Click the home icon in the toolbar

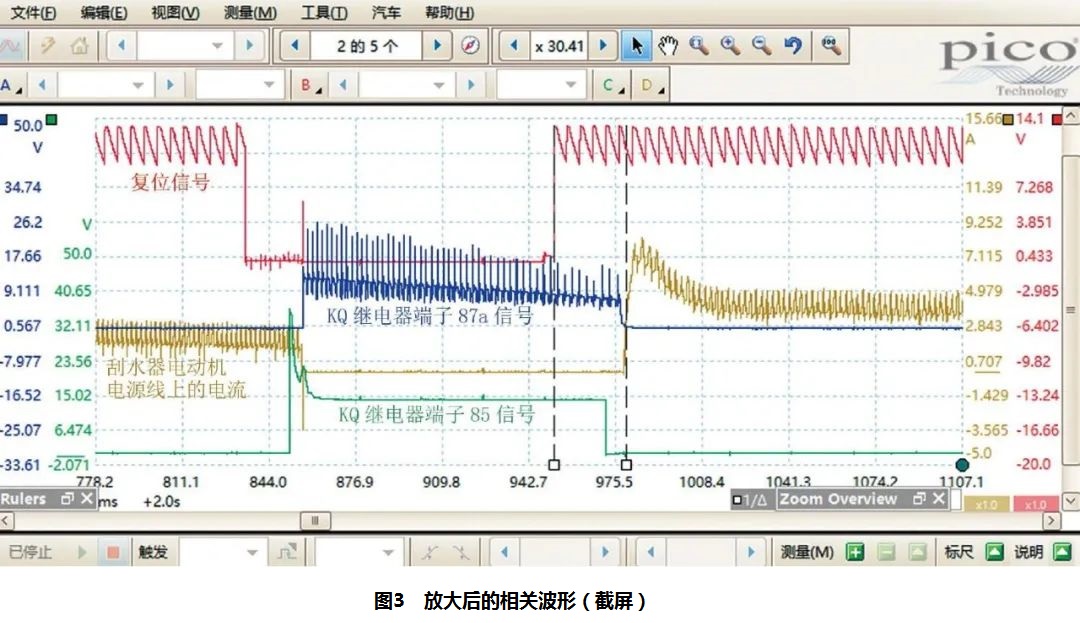click(80, 46)
